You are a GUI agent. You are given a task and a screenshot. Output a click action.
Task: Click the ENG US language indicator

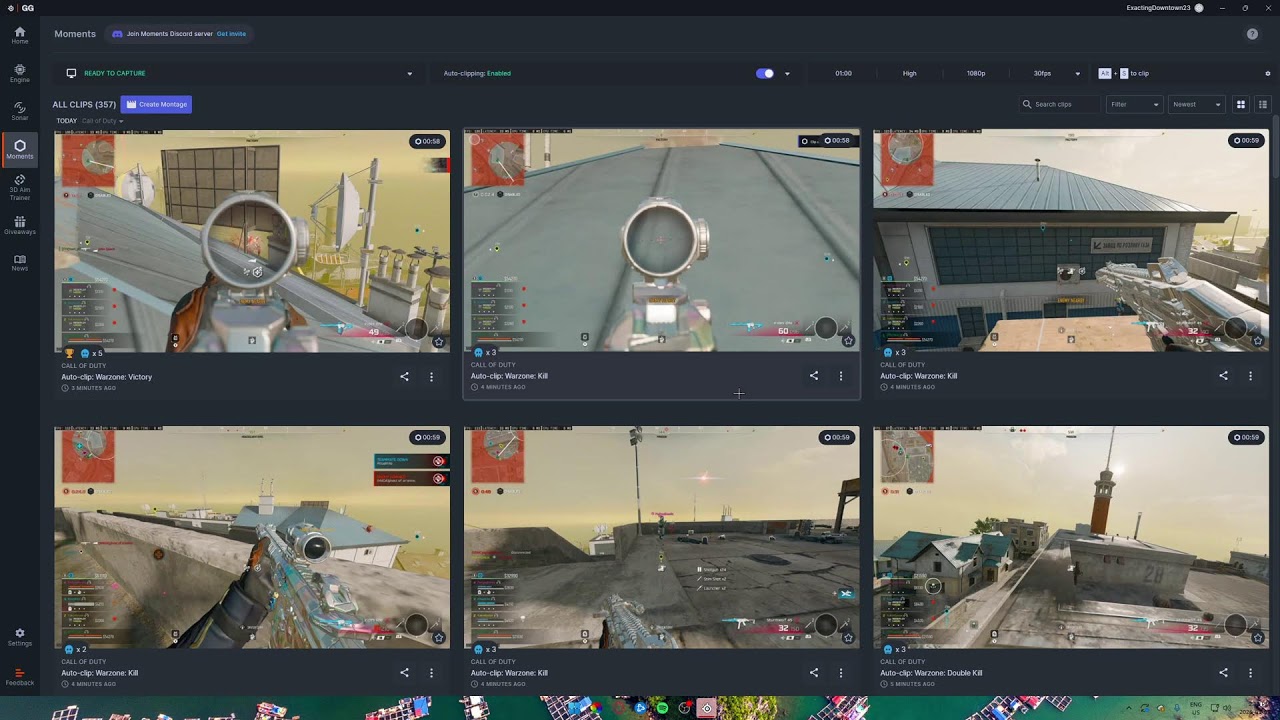coord(1196,708)
